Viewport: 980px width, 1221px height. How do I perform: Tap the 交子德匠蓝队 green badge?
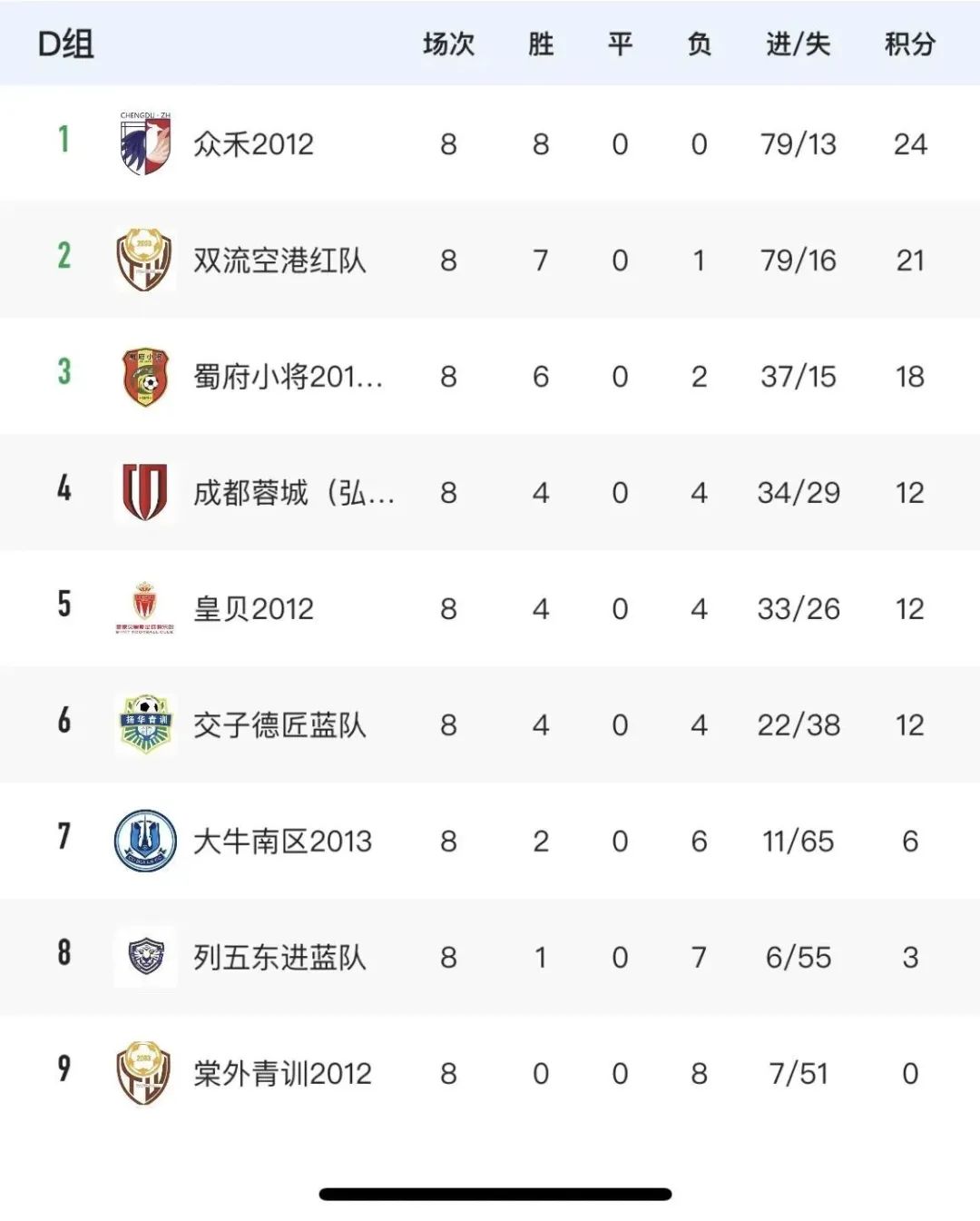(x=145, y=724)
